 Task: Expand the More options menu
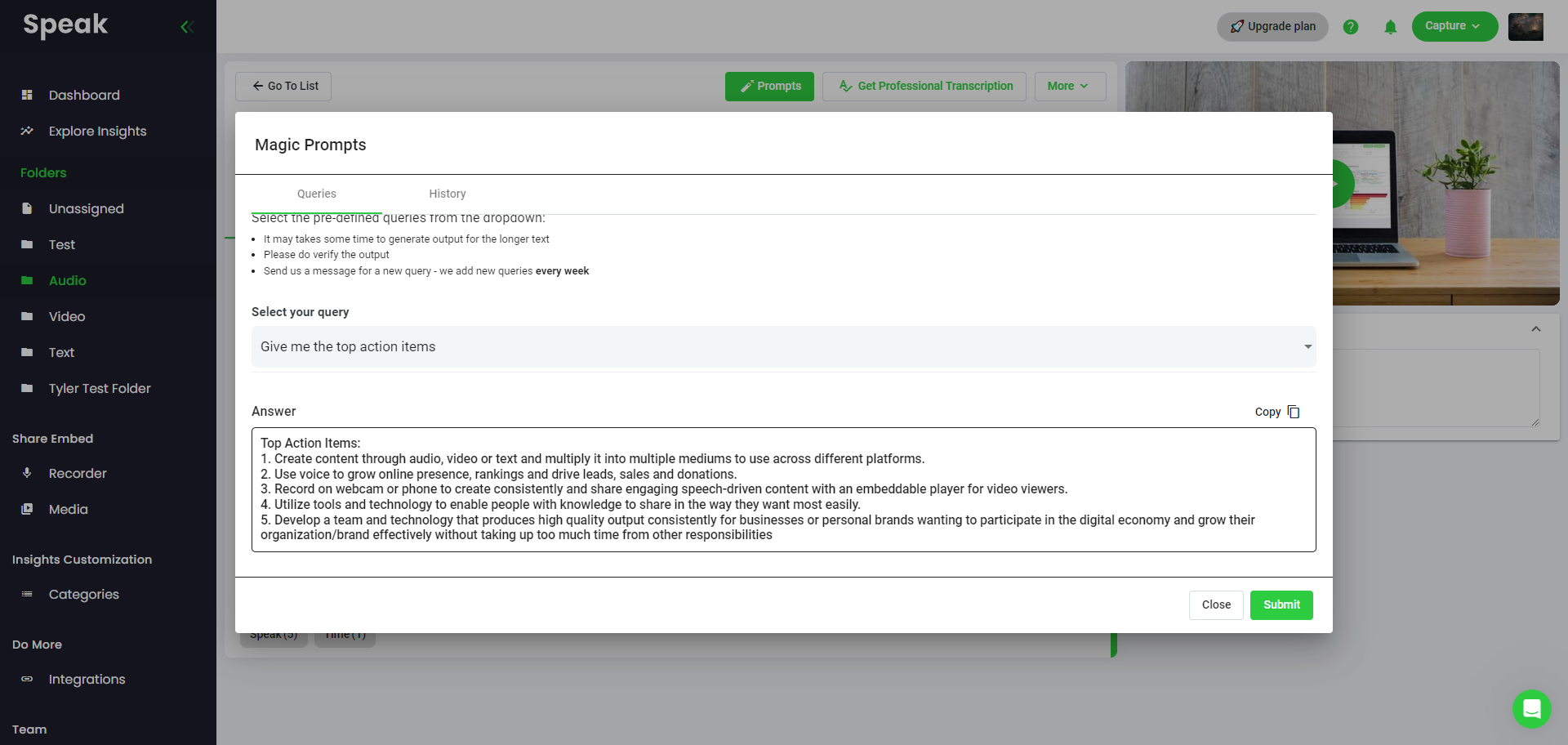pos(1069,87)
